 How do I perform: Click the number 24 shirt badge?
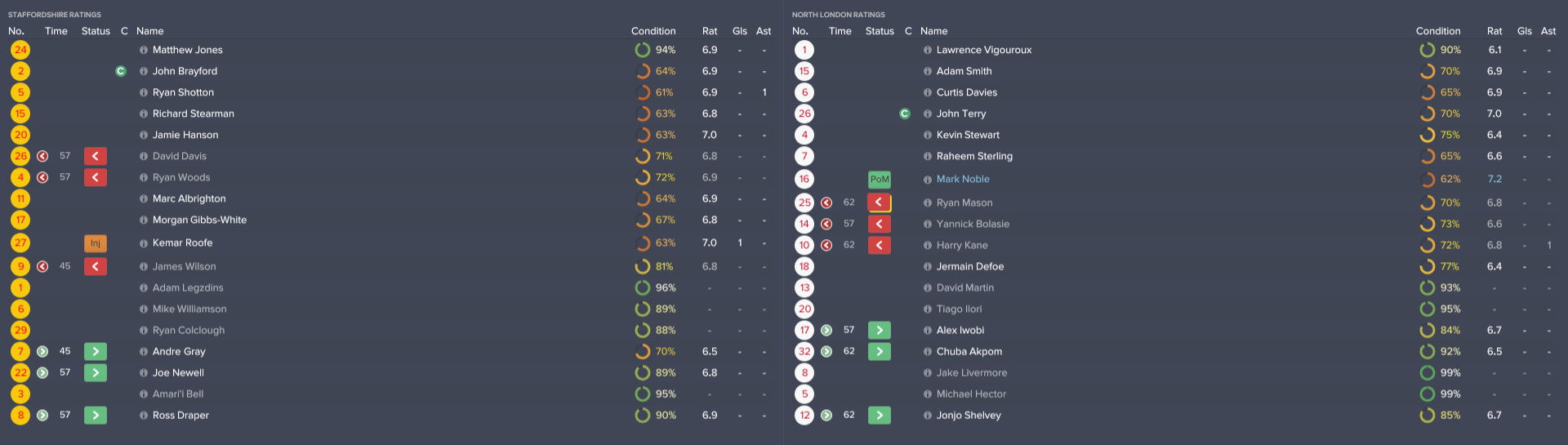(x=20, y=50)
